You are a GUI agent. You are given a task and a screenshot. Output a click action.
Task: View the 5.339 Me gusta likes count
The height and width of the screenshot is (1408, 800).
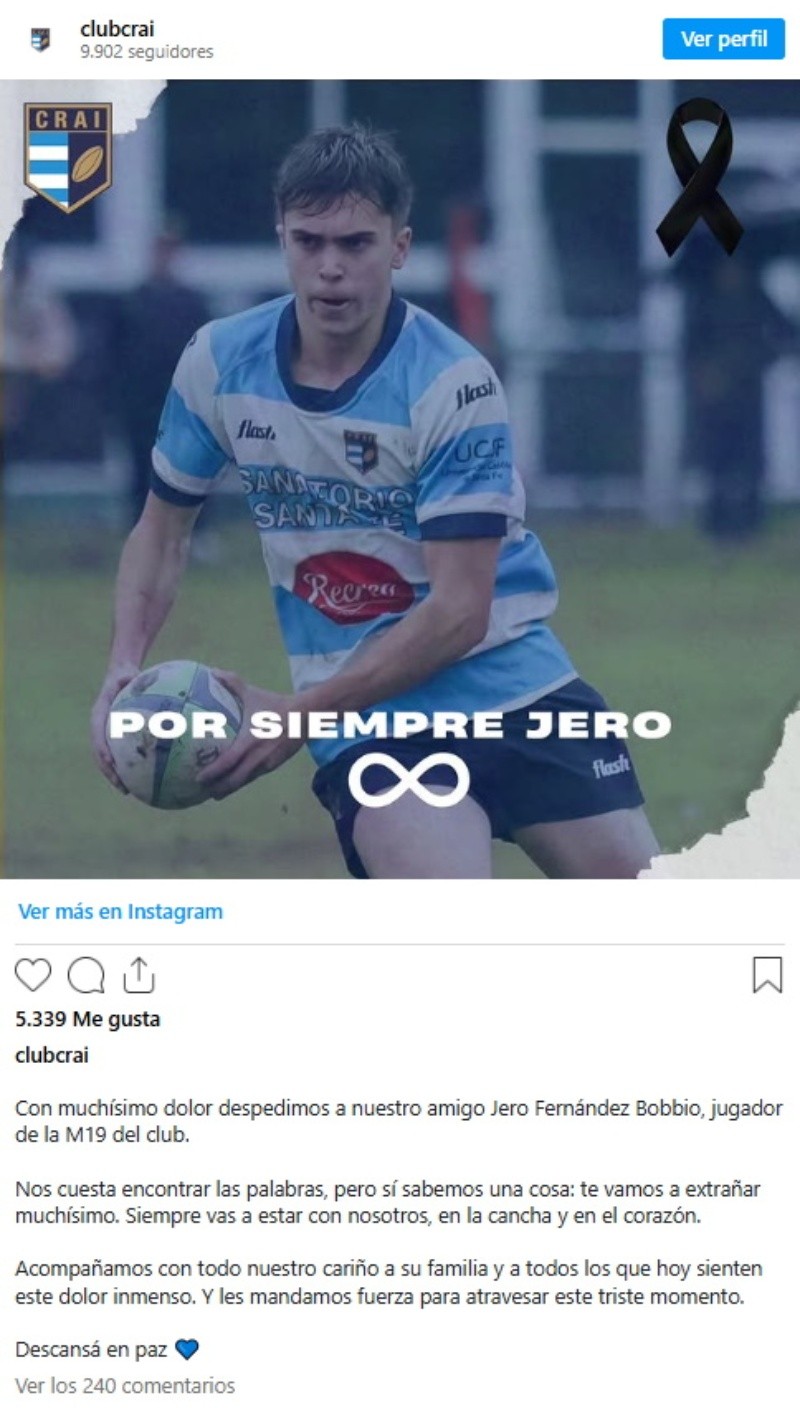pos(88,1019)
